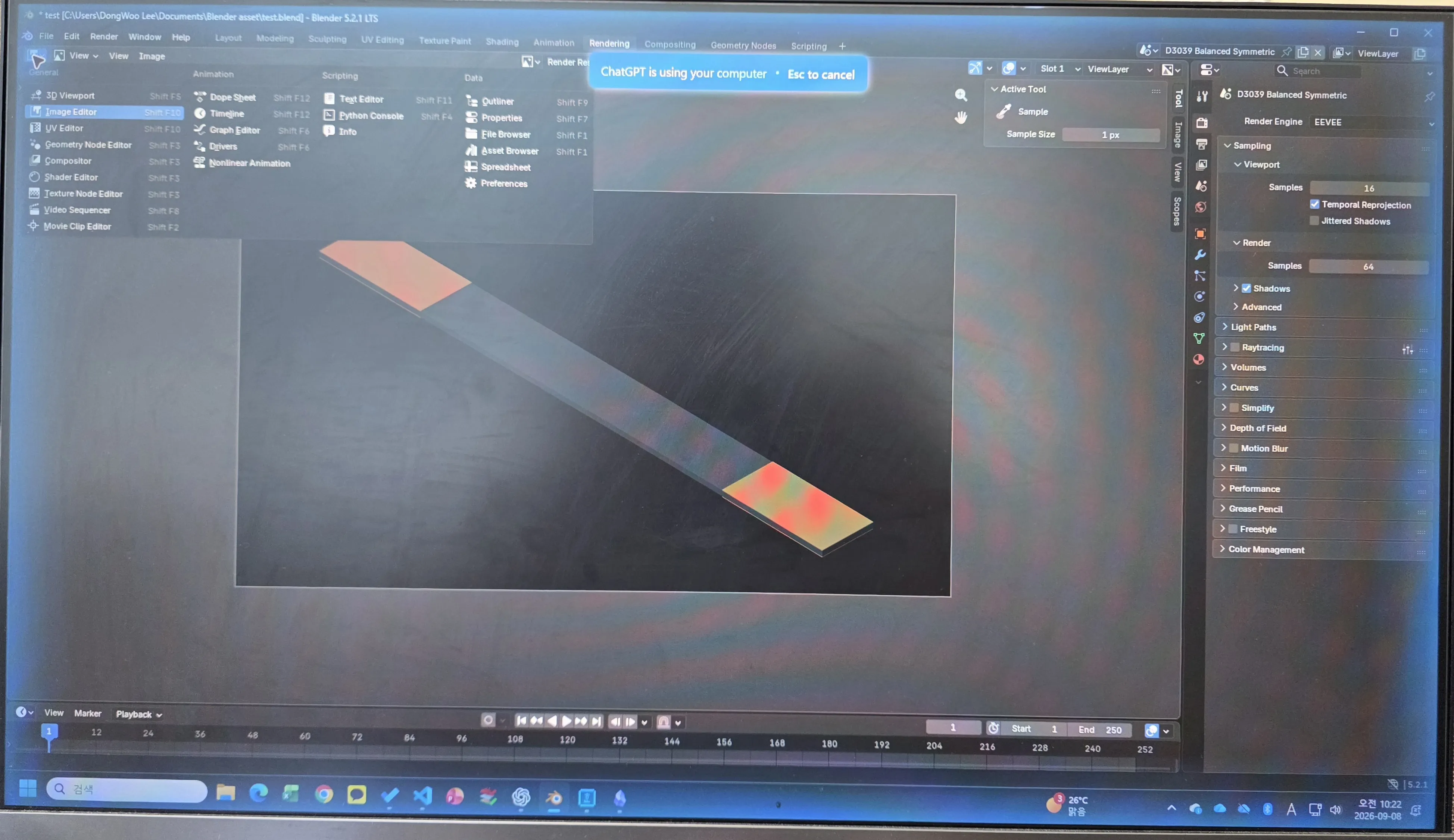Enable the Jittered Shadows checkbox
1454x840 pixels.
tap(1314, 220)
